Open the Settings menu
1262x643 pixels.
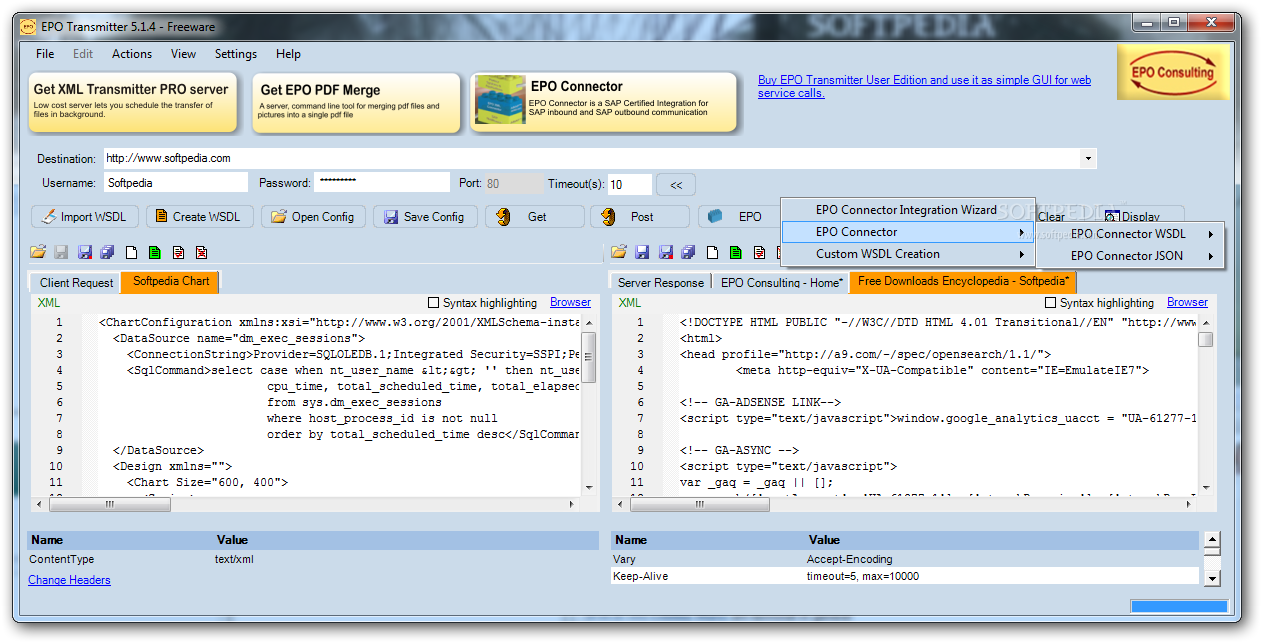tap(236, 54)
